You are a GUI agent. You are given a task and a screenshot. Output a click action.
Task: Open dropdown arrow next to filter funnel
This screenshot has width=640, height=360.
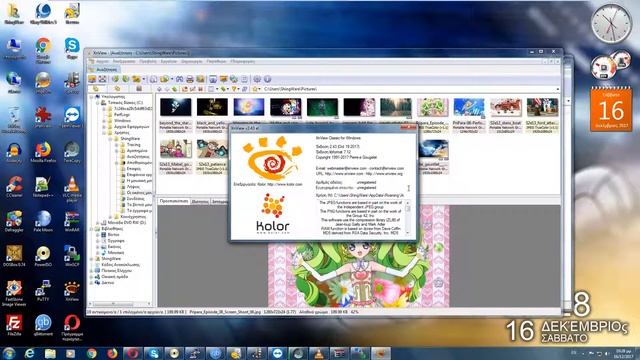pyautogui.click(x=239, y=89)
